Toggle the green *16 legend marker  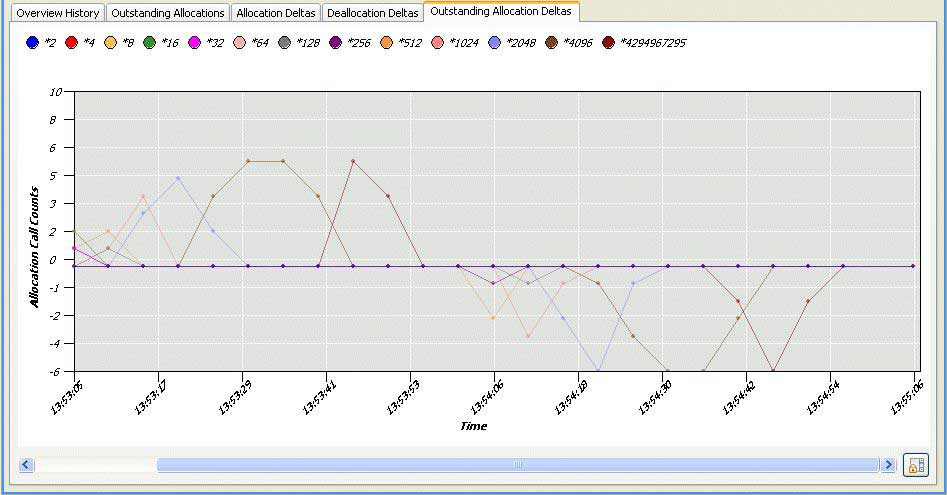coord(149,43)
